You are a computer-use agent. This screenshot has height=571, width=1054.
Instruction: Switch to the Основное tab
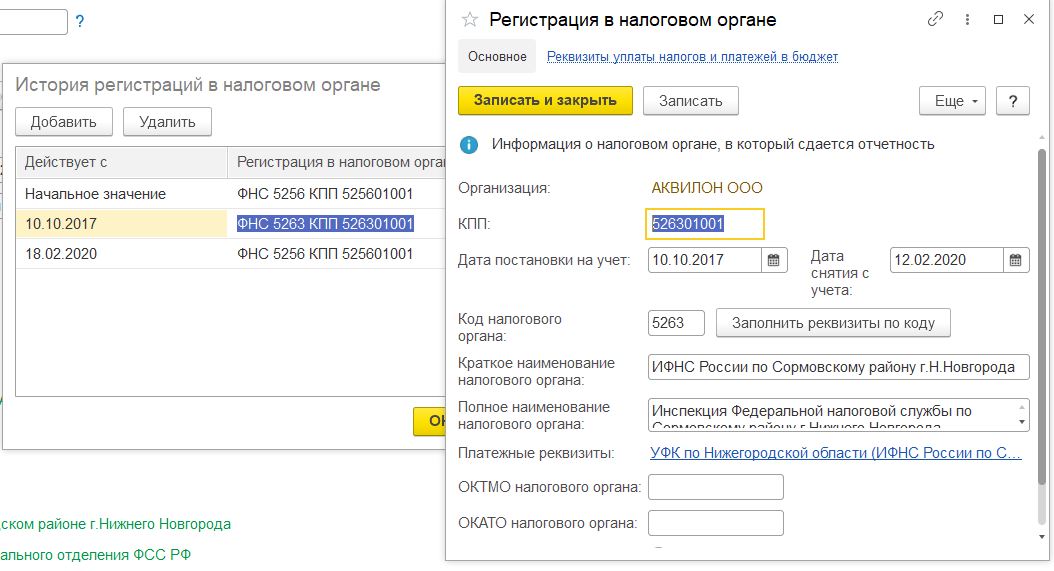(497, 57)
